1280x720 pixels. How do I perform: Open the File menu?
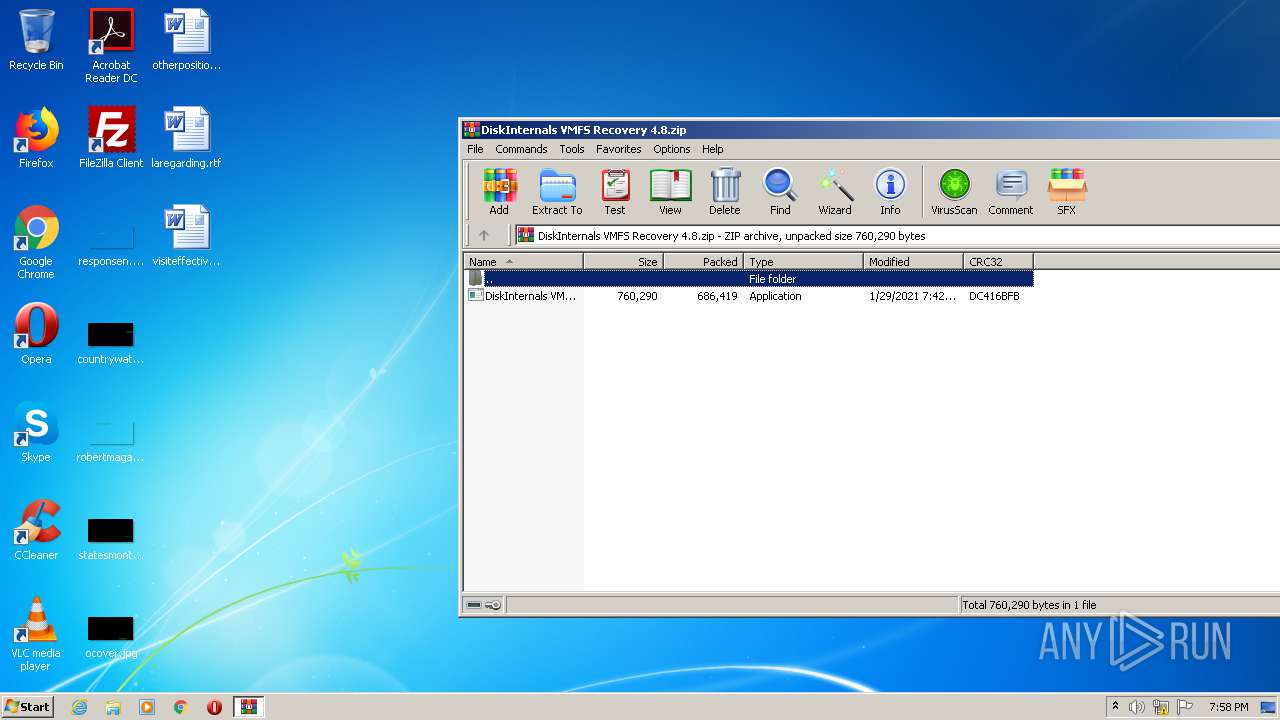pos(475,149)
